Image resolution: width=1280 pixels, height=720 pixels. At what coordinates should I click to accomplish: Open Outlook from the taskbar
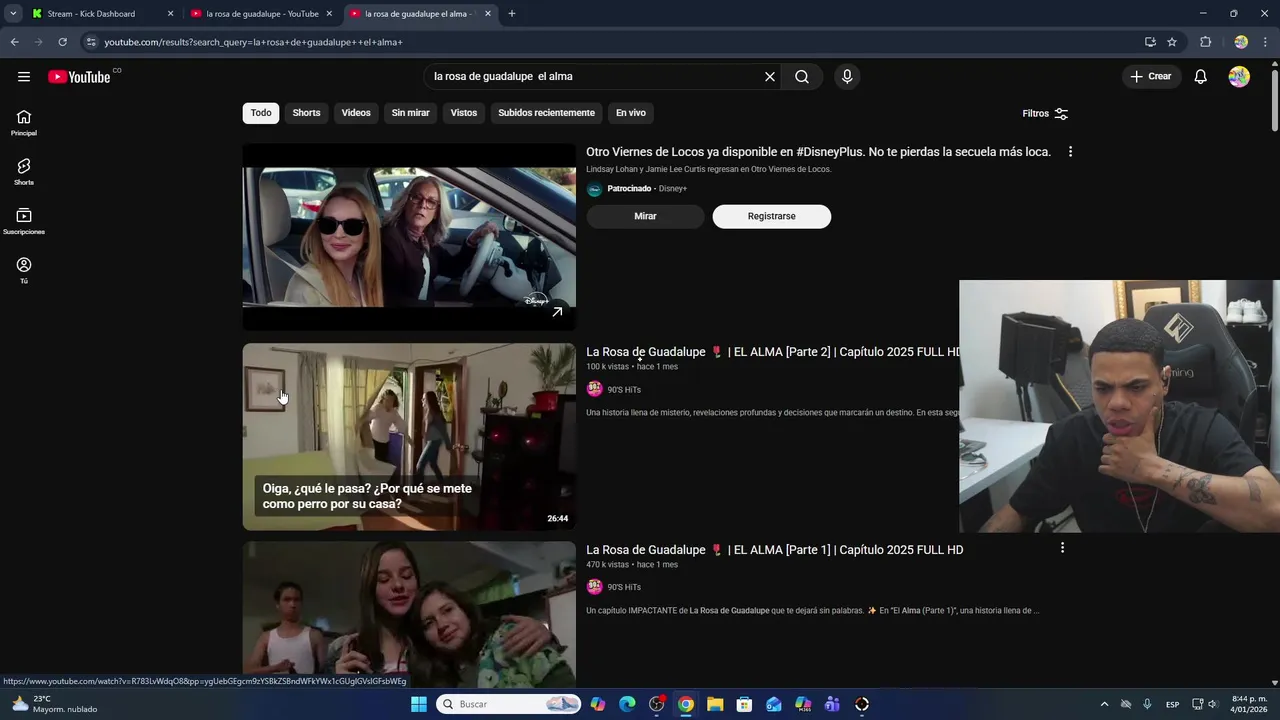point(773,704)
